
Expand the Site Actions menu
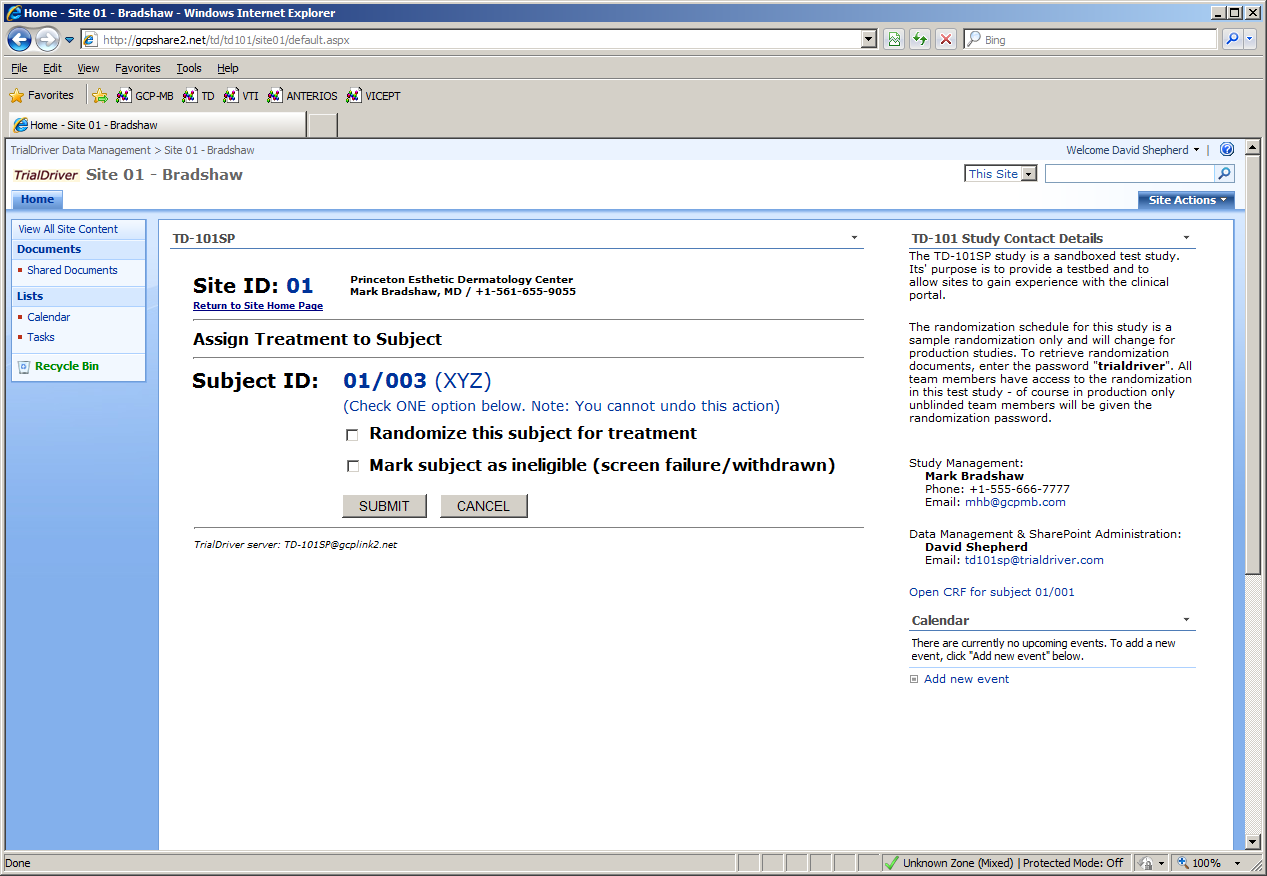(1186, 200)
